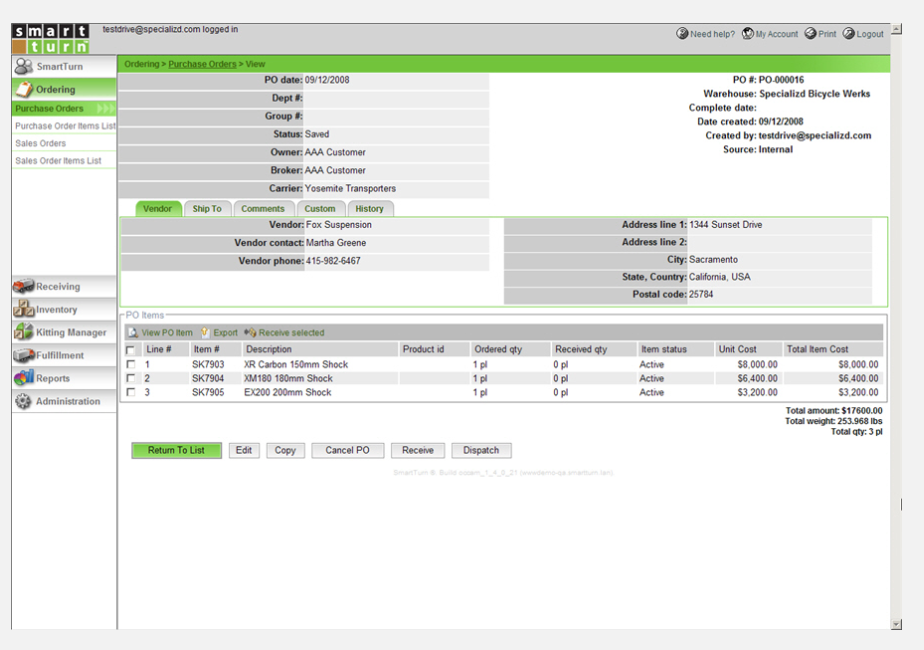This screenshot has width=924, height=650.
Task: Expand the Reports section
Action: pyautogui.click(x=64, y=378)
